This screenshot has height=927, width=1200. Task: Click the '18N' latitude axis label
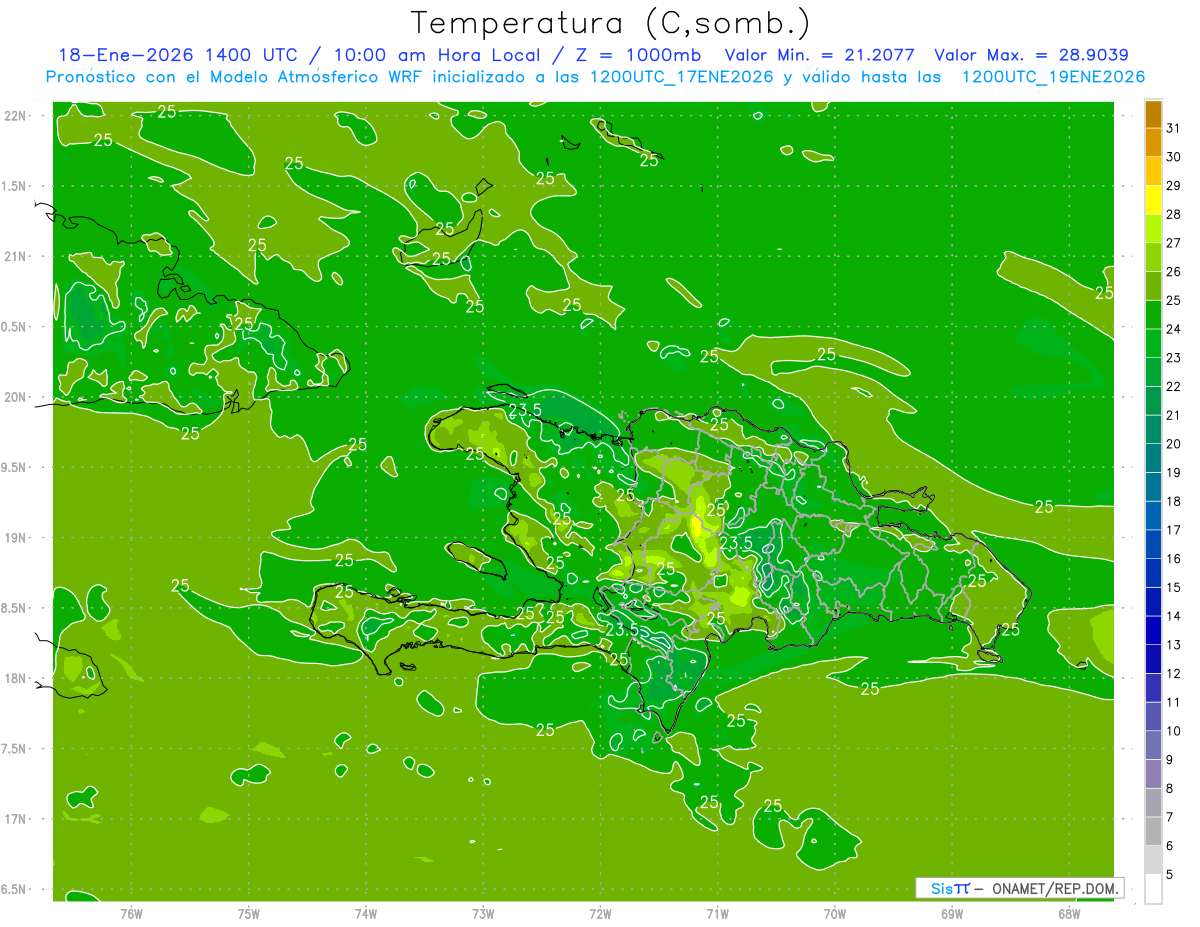[x=14, y=678]
